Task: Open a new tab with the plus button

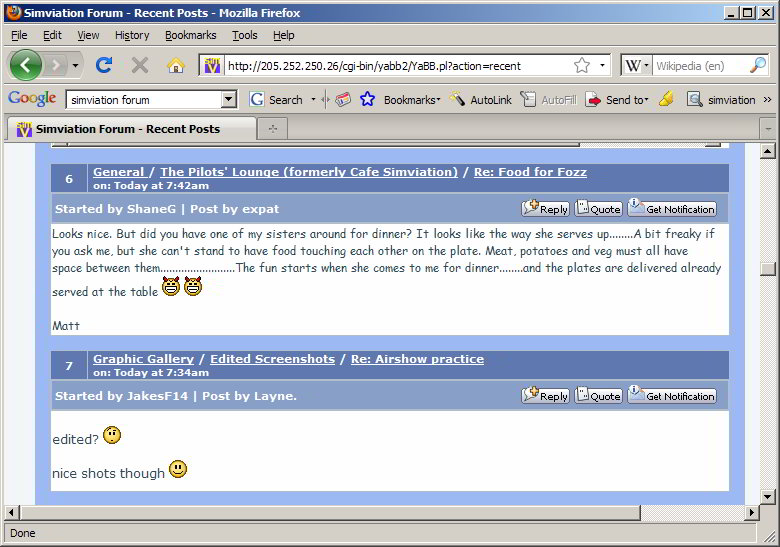Action: tap(271, 129)
